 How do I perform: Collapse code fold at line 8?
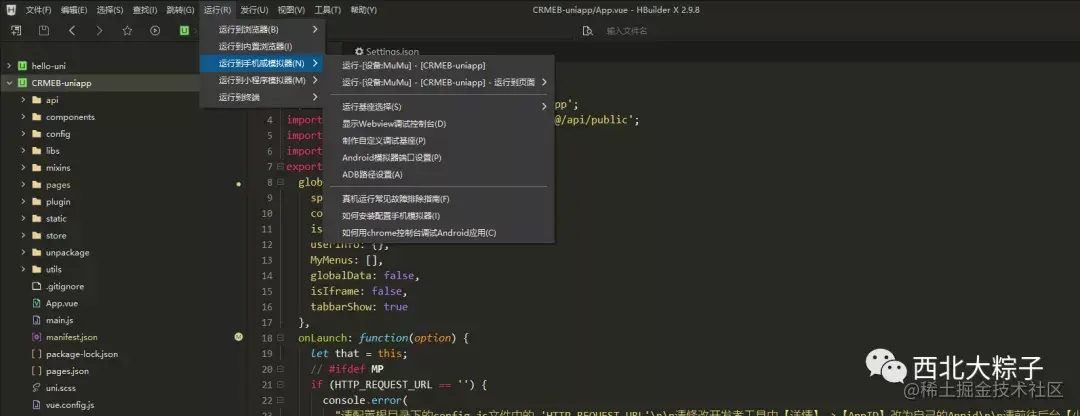coord(280,183)
